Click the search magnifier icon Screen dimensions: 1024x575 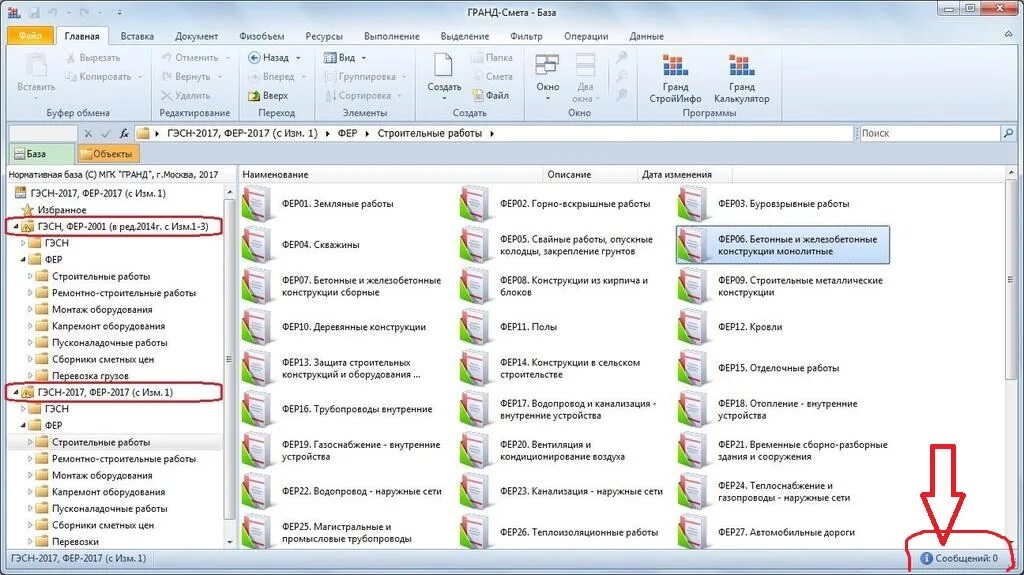click(x=1009, y=133)
